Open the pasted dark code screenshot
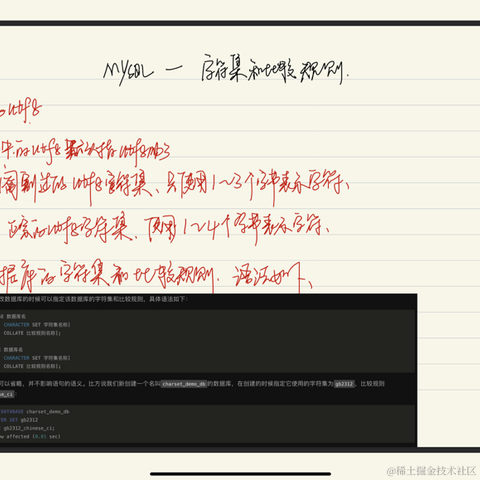This screenshot has height=480, width=480. 208,370
